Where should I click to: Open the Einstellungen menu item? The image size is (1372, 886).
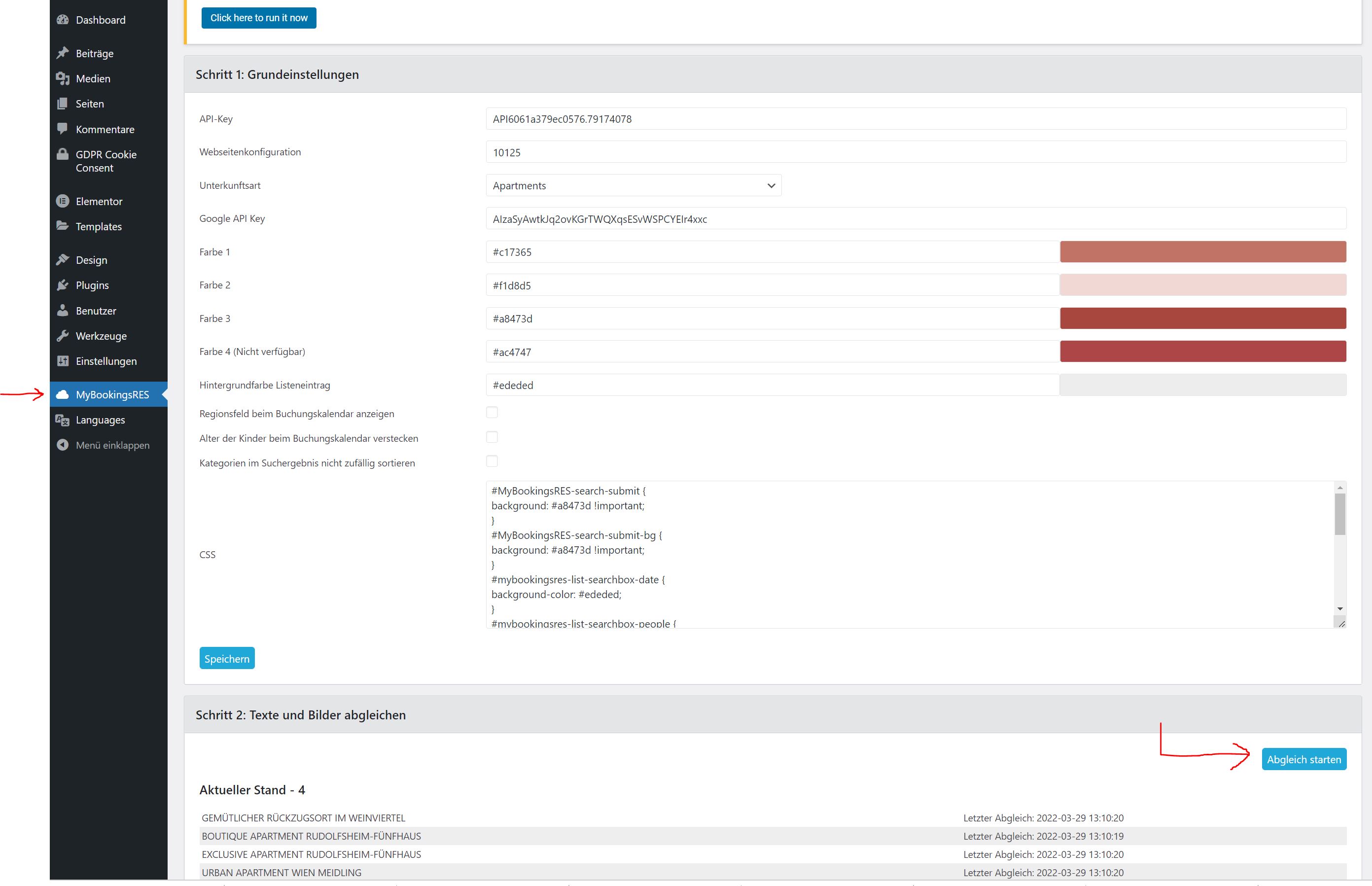click(x=106, y=361)
